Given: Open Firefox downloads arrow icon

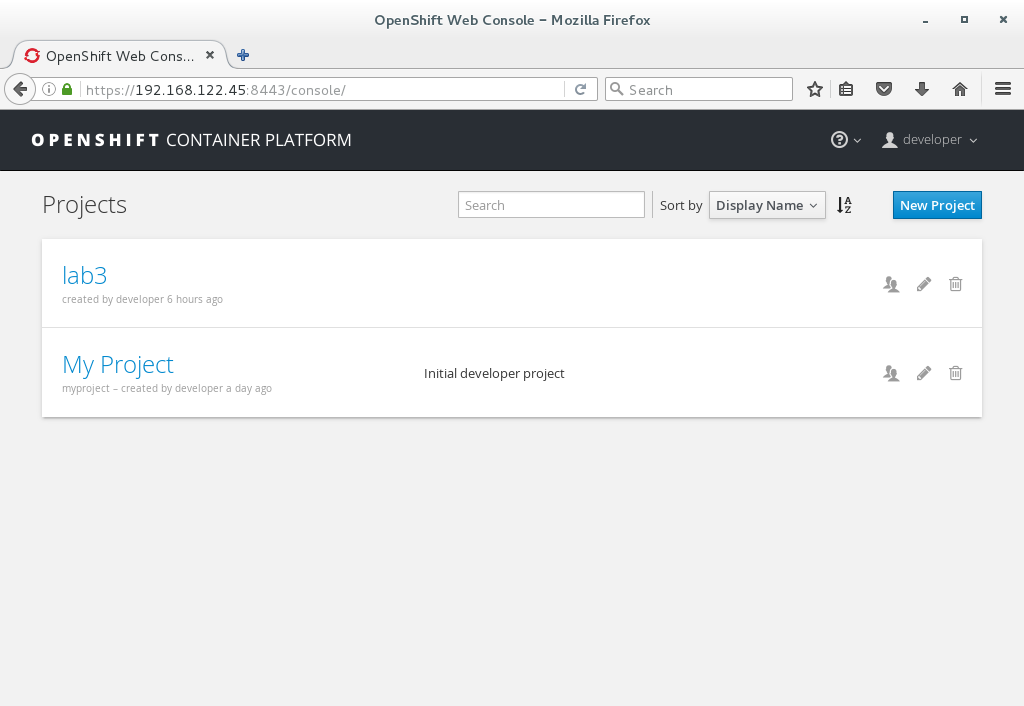Looking at the screenshot, I should pos(921,89).
